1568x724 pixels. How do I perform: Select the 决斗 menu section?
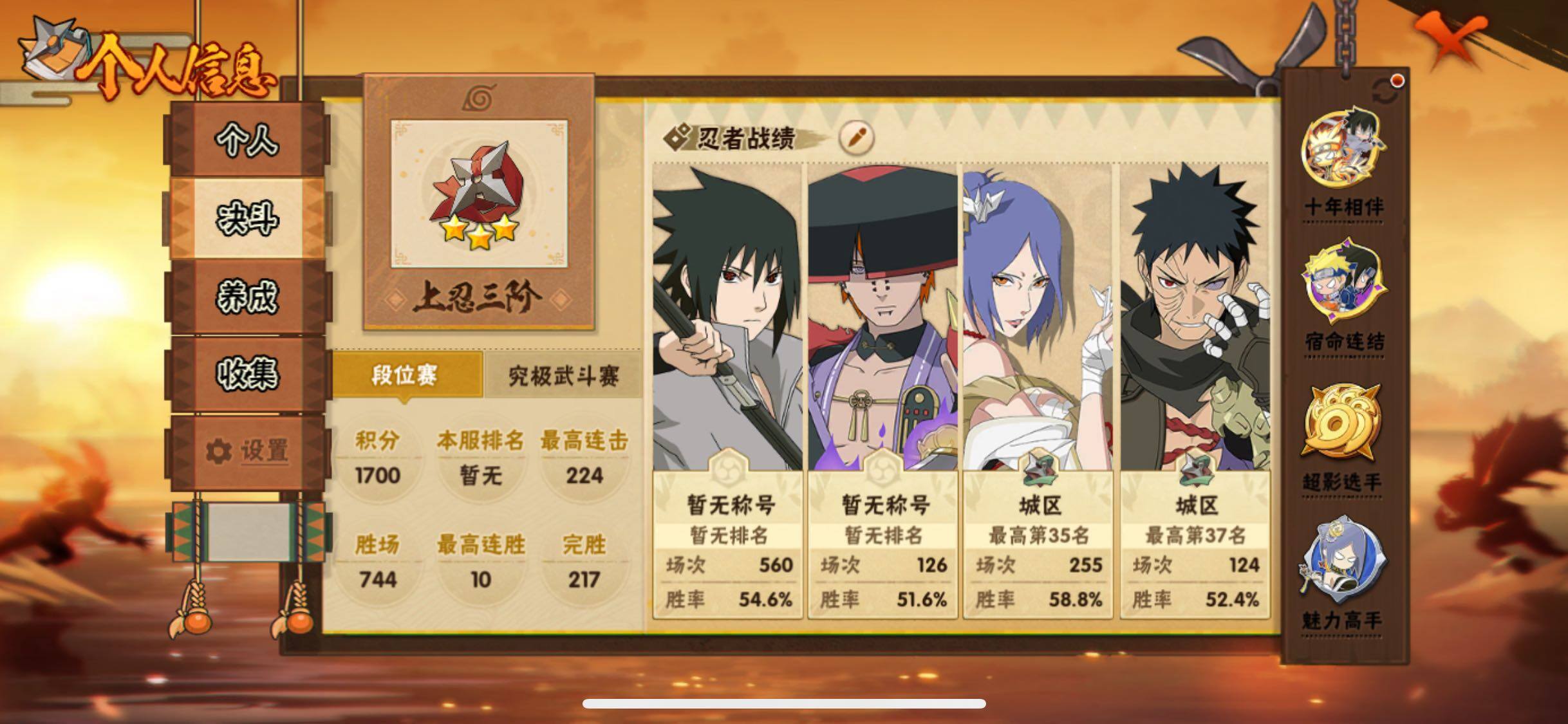click(247, 219)
